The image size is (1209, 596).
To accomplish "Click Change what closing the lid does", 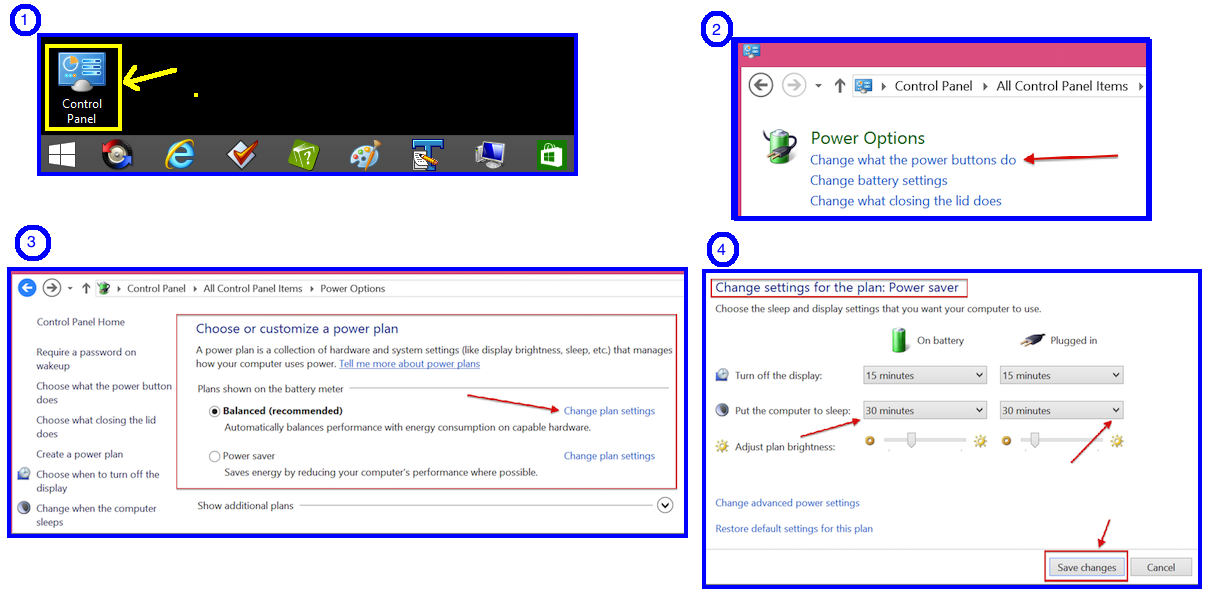I will point(906,200).
